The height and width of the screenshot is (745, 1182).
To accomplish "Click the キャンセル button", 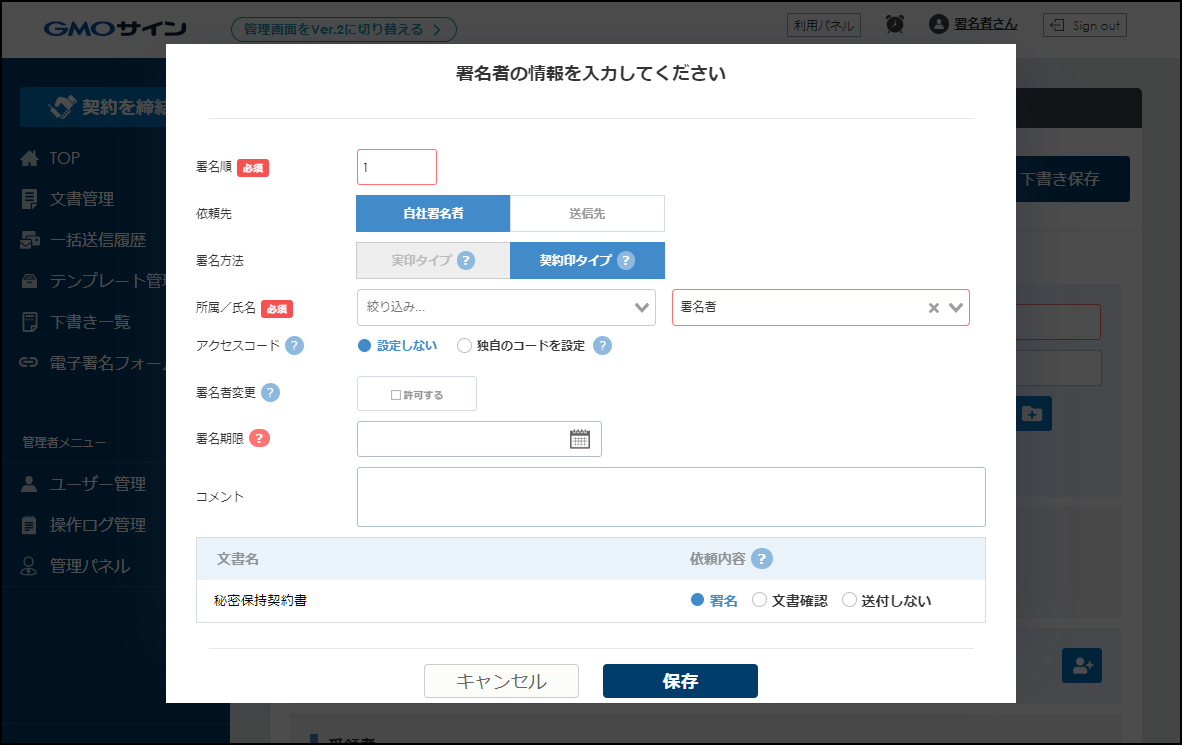I will coord(501,681).
